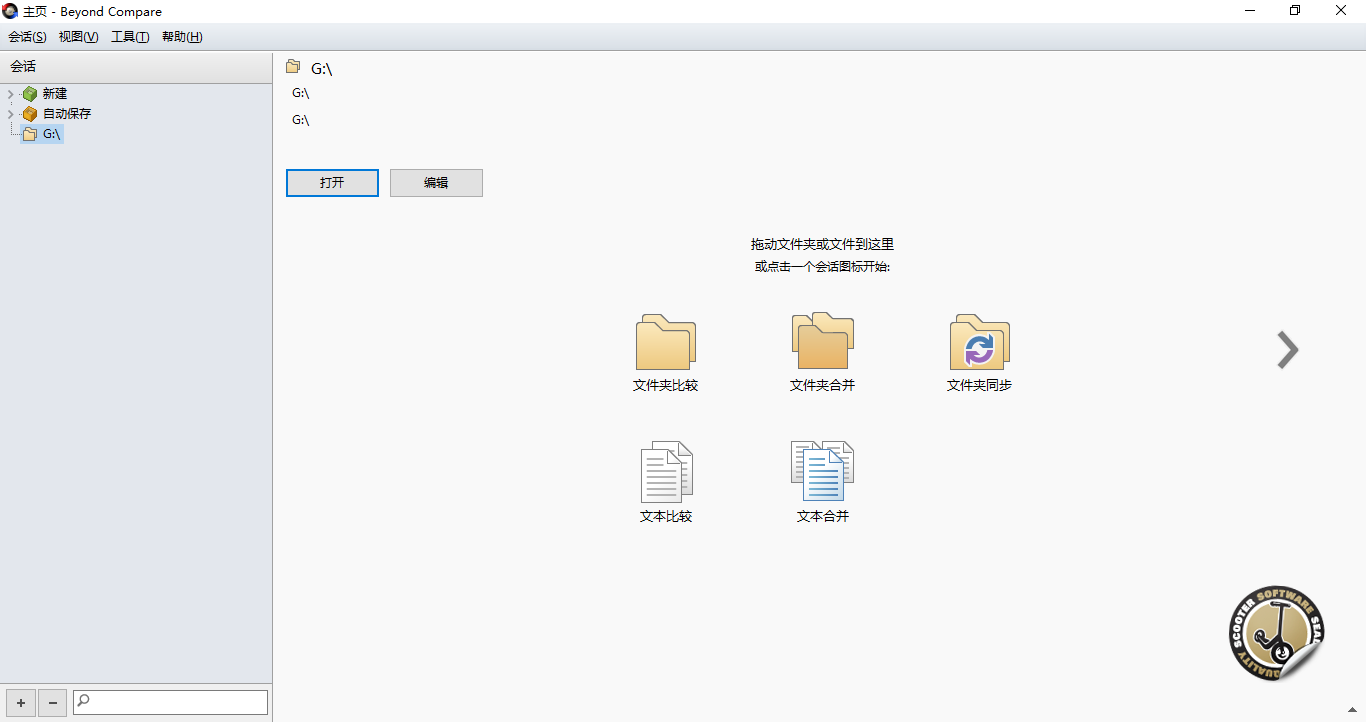Viewport: 1366px width, 722px height.
Task: Minimize the Beyond Compare window
Action: pyautogui.click(x=1250, y=11)
